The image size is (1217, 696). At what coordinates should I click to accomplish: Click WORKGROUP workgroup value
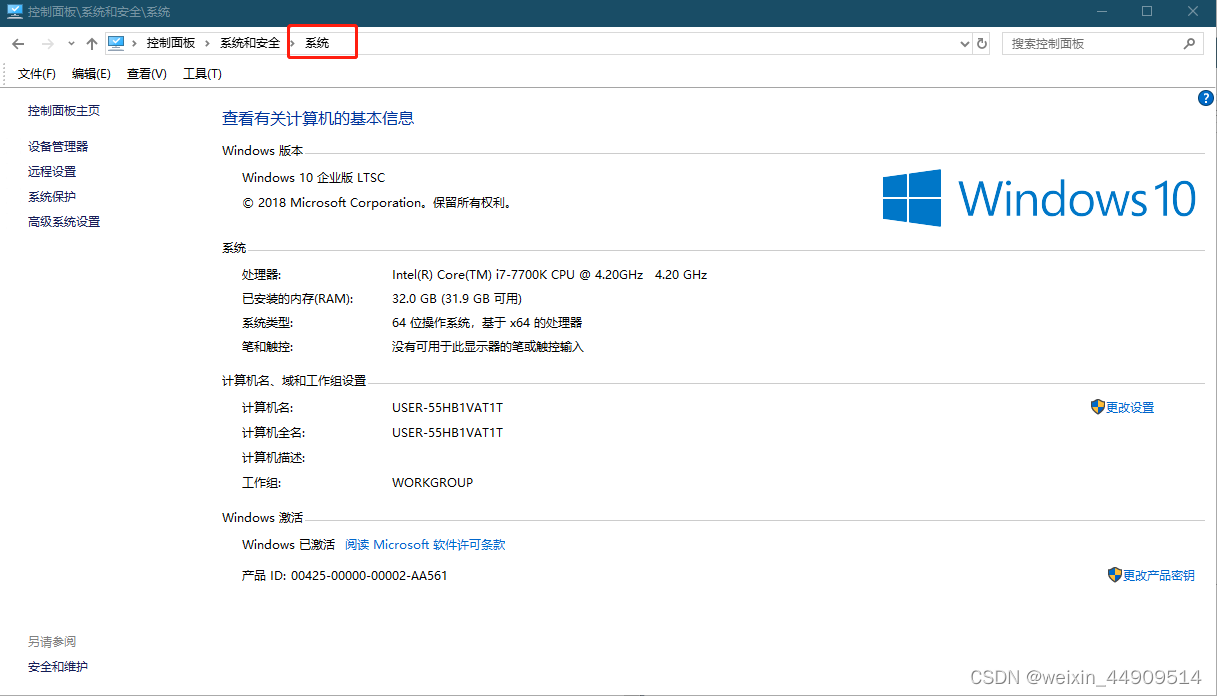pos(432,483)
